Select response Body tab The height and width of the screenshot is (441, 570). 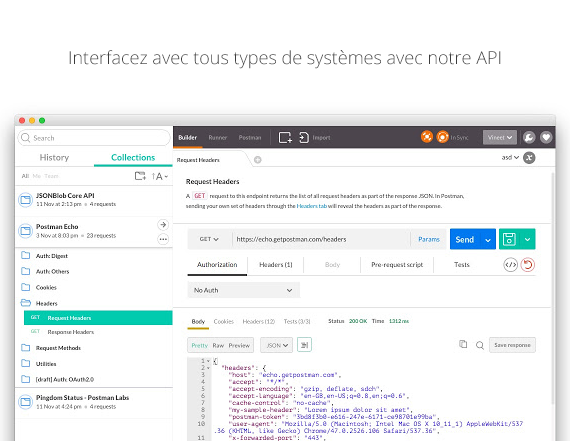point(198,321)
